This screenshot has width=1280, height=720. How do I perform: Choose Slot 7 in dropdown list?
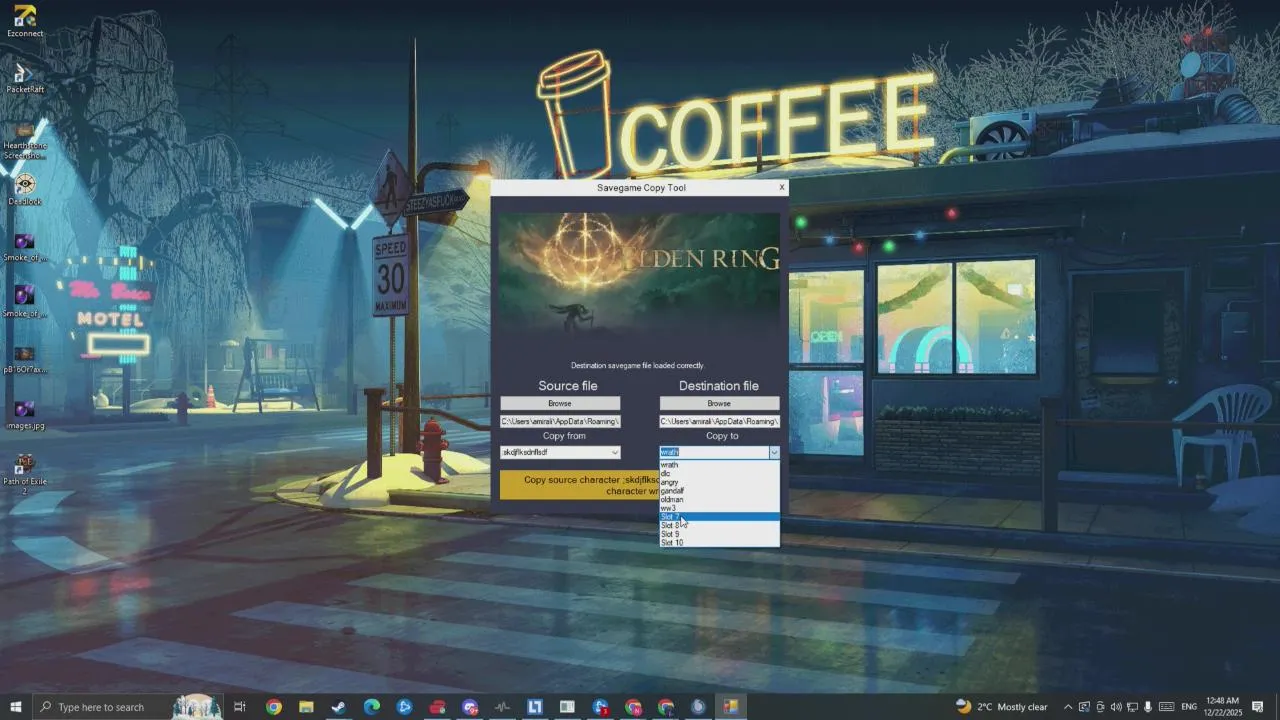coord(719,517)
